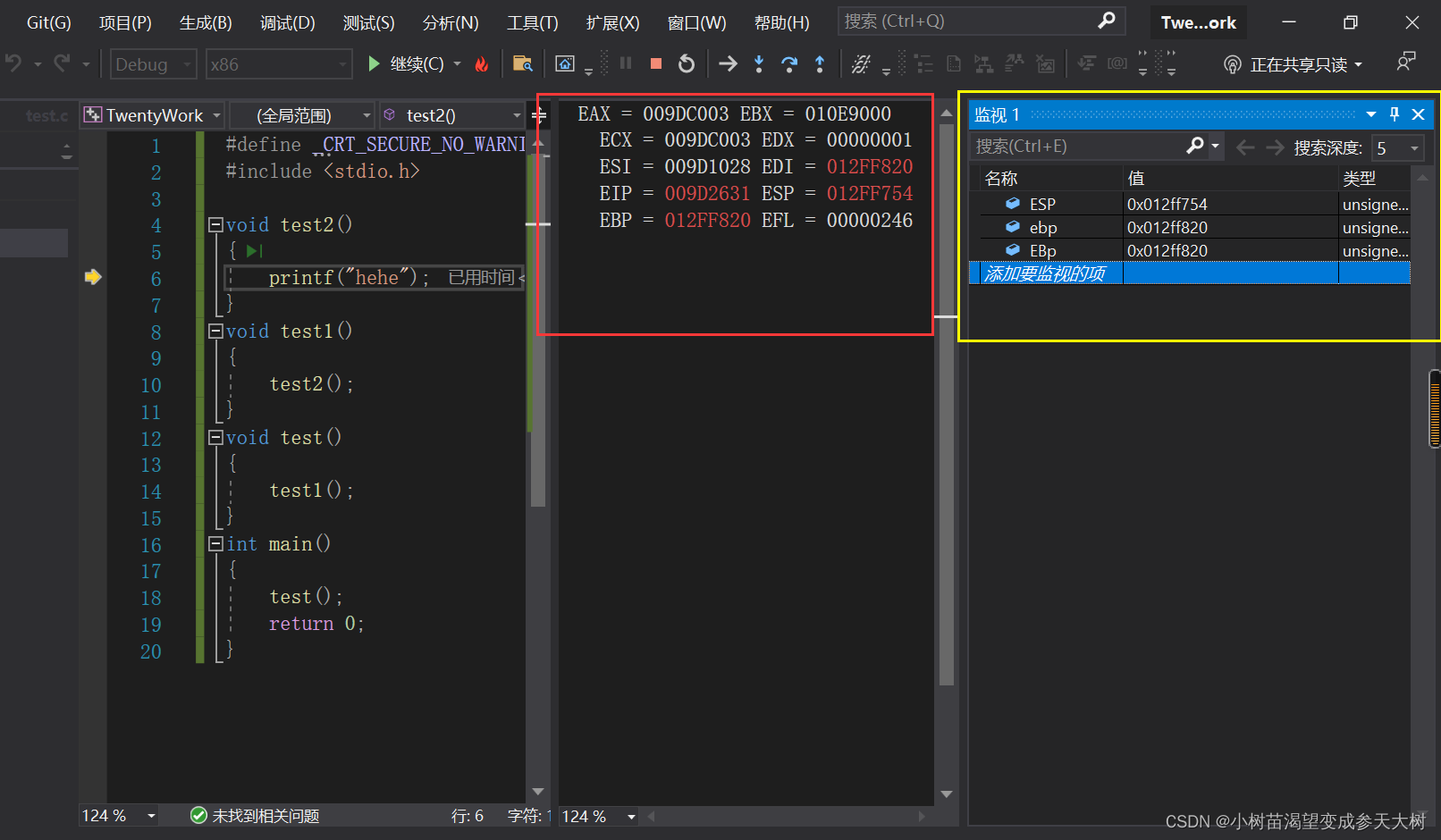Open the Watch 1 window options dropdown arrow
This screenshot has width=1441, height=840.
coord(1370,114)
